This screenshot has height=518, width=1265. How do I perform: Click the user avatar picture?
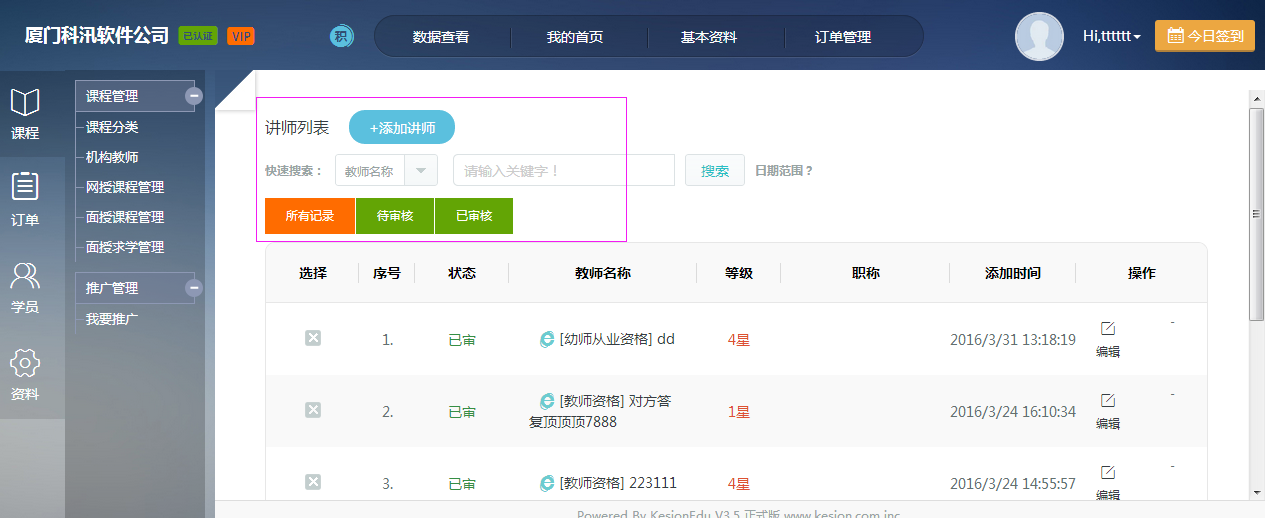coord(1039,37)
